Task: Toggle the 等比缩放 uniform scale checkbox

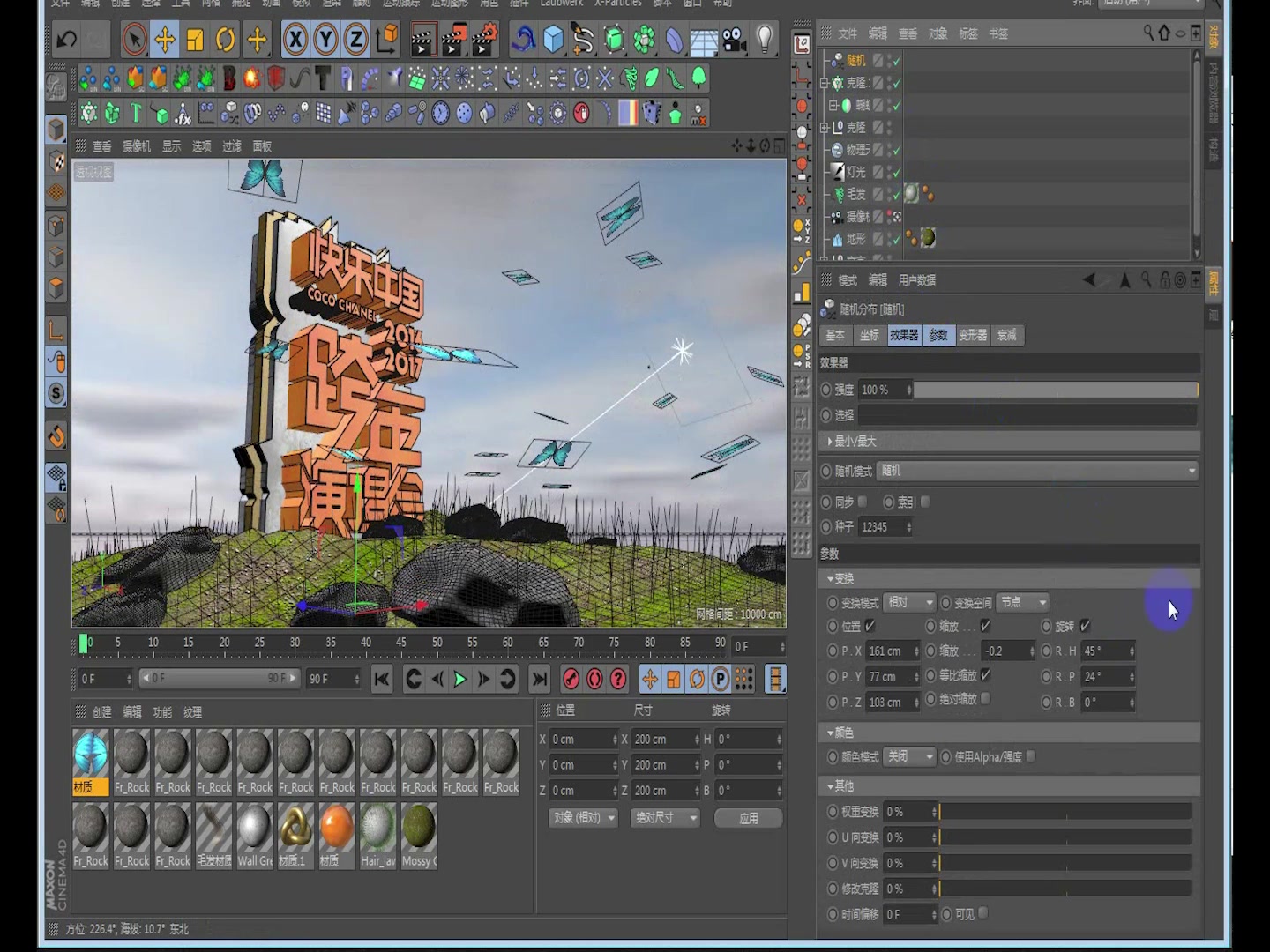Action: pyautogui.click(x=986, y=674)
